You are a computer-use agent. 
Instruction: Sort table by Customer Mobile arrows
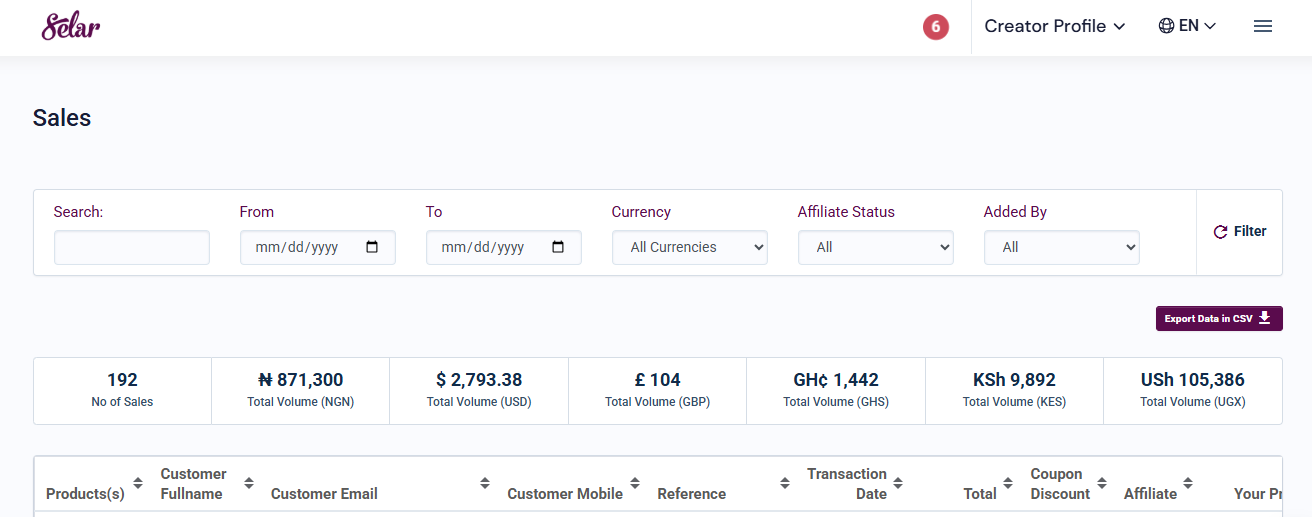click(635, 484)
